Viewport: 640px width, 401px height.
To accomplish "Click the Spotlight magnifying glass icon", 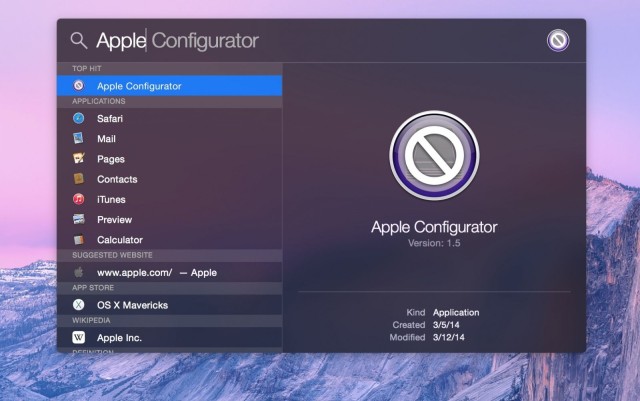I will [78, 41].
